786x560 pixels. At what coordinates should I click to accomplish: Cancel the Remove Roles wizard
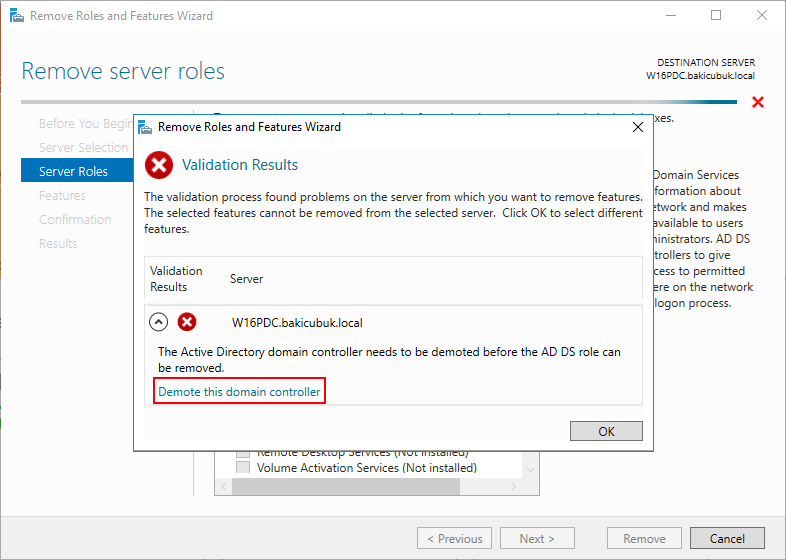(727, 538)
